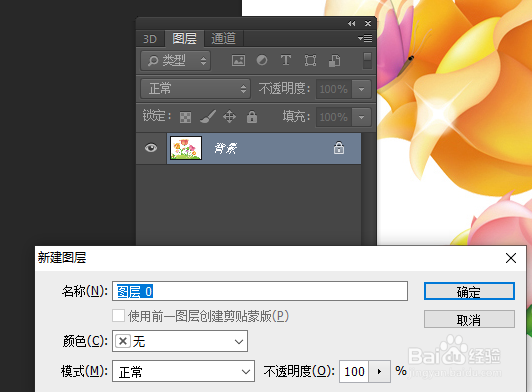Select the 背景 layer thumbnail
This screenshot has width=532, height=392.
(x=186, y=148)
